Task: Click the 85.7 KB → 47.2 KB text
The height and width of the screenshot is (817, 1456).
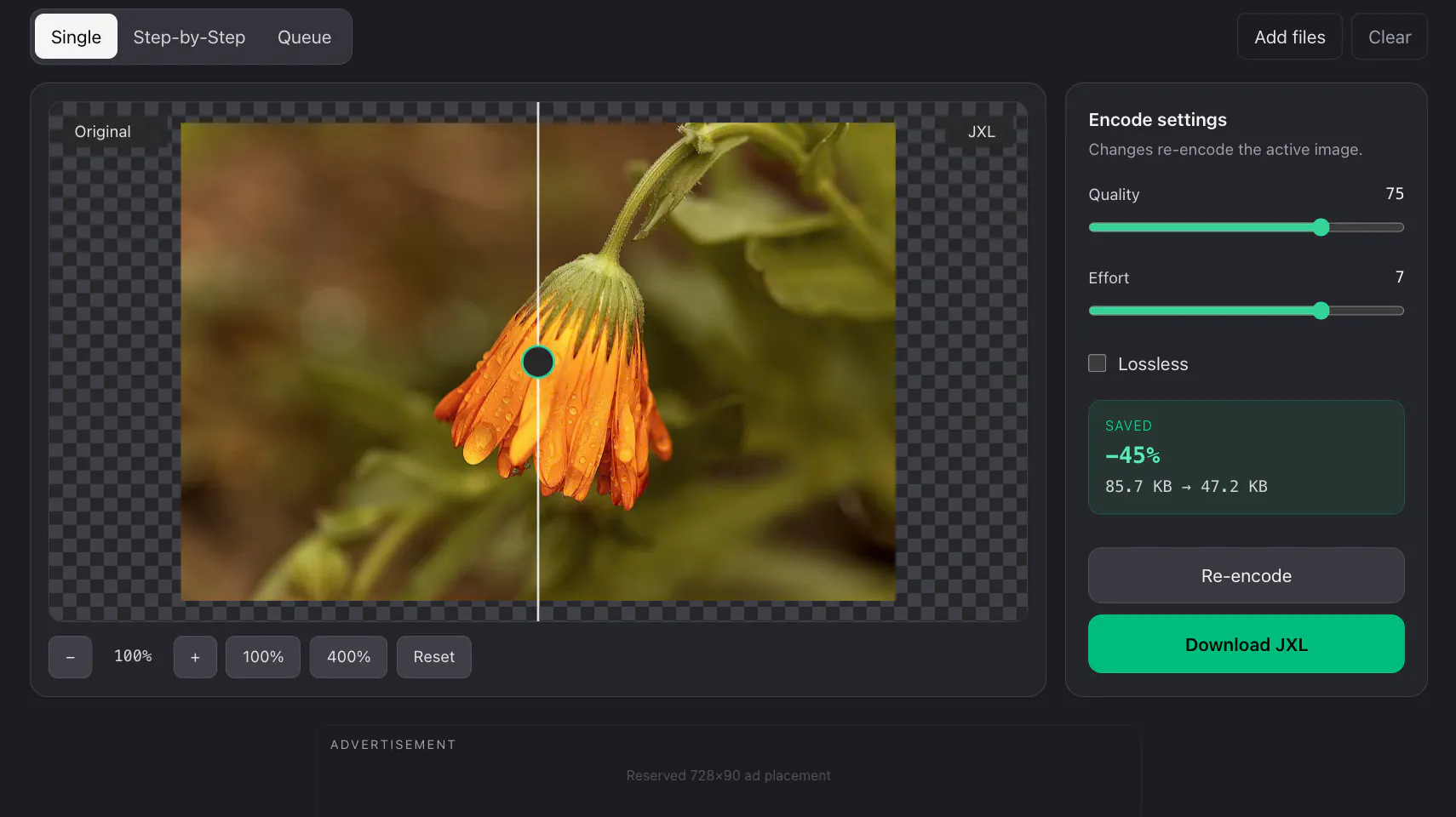Action: [x=1186, y=486]
